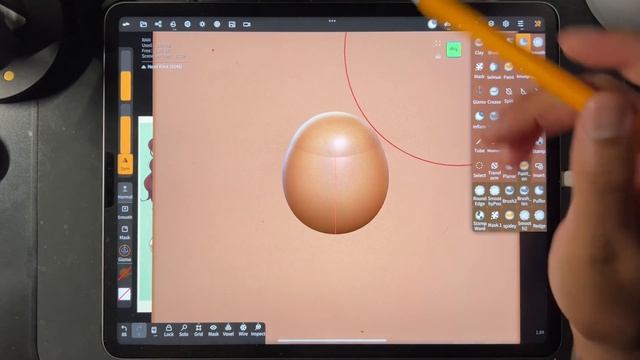The height and width of the screenshot is (360, 640).
Task: Adjust the upper orange Radius slider
Action: tap(126, 76)
